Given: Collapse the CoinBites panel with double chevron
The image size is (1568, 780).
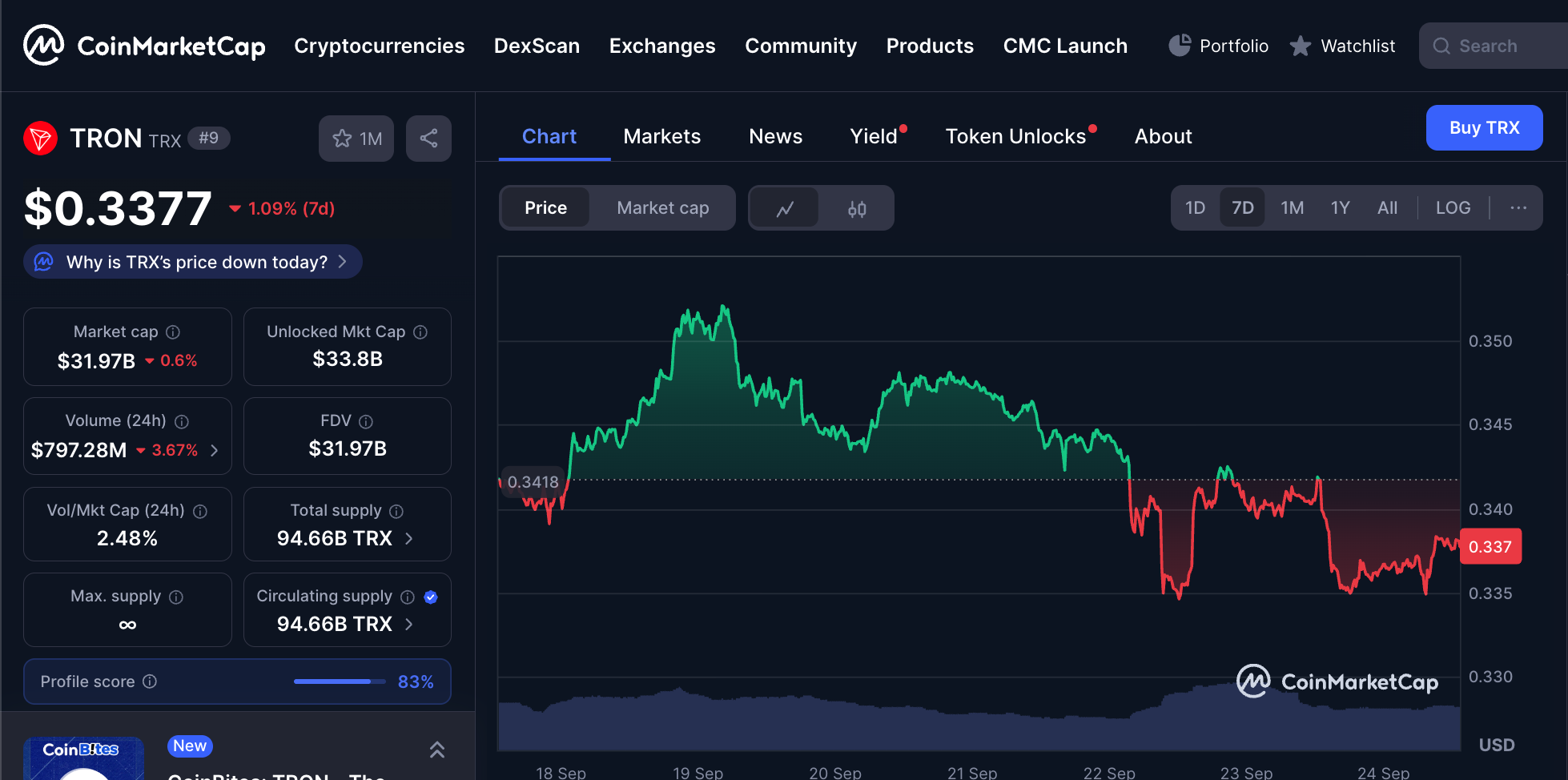Looking at the screenshot, I should [436, 750].
